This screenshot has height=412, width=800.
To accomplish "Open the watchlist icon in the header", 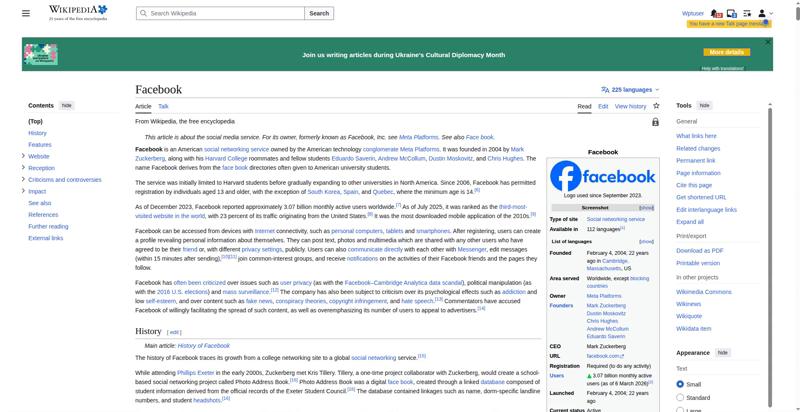I will [747, 13].
